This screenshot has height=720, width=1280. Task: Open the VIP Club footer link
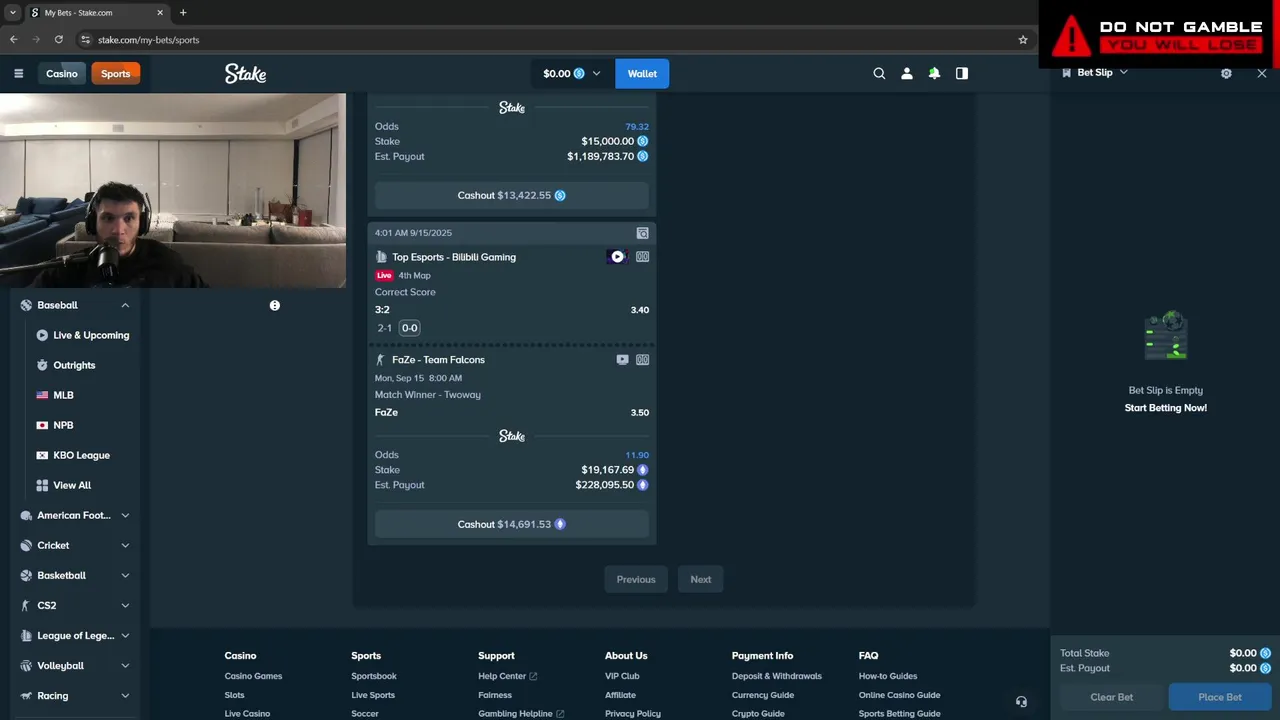622,676
